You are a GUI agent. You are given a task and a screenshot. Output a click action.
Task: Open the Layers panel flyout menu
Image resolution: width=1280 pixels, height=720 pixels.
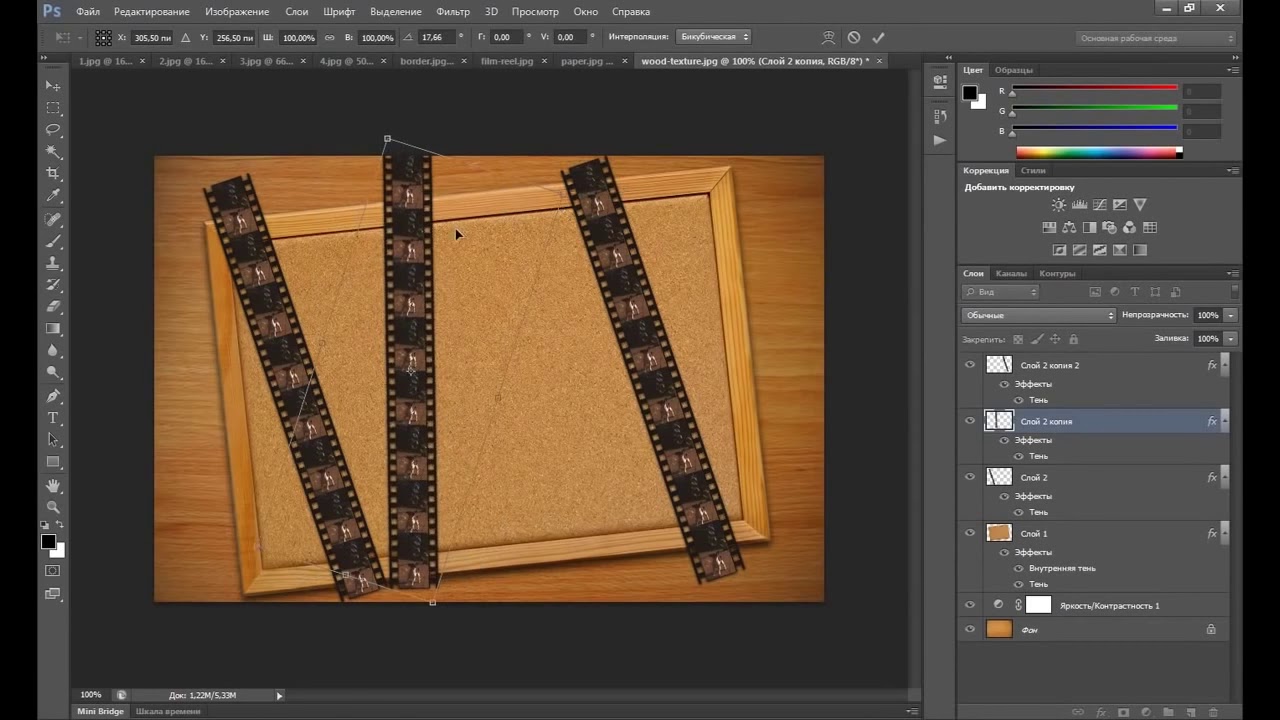tap(1232, 273)
